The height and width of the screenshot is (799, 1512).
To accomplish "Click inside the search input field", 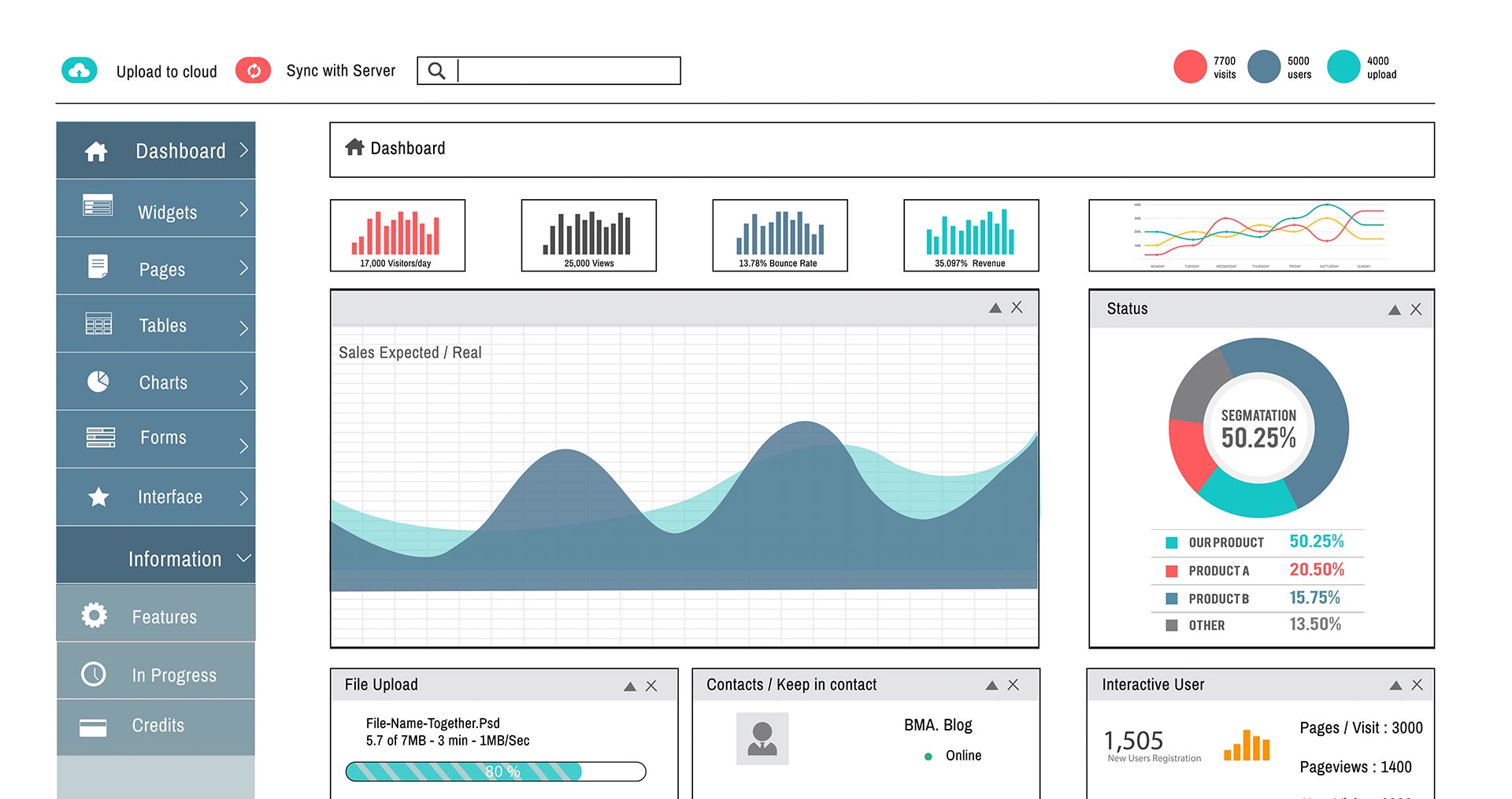I will pos(567,71).
